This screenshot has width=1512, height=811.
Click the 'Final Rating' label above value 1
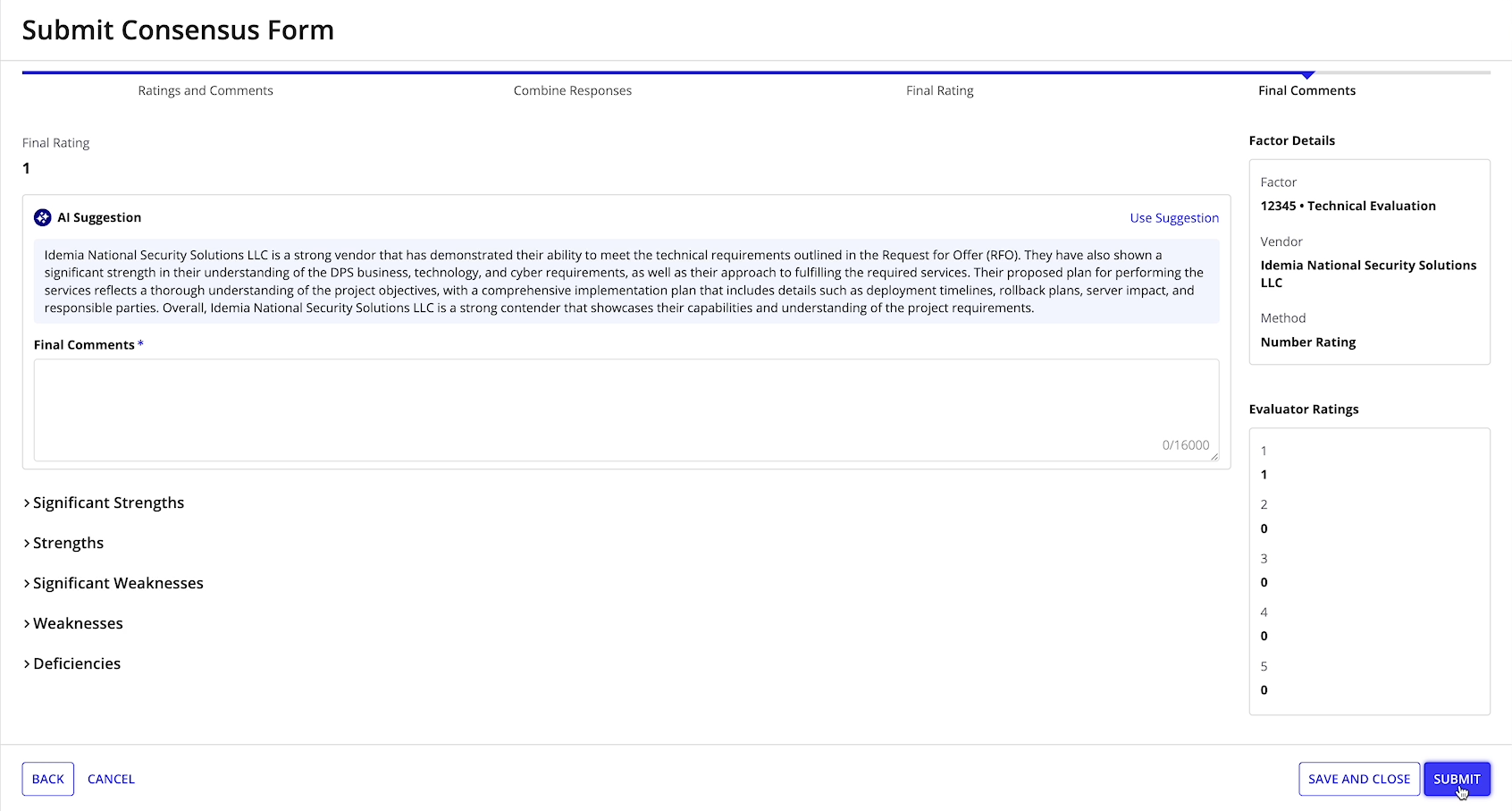tap(56, 143)
